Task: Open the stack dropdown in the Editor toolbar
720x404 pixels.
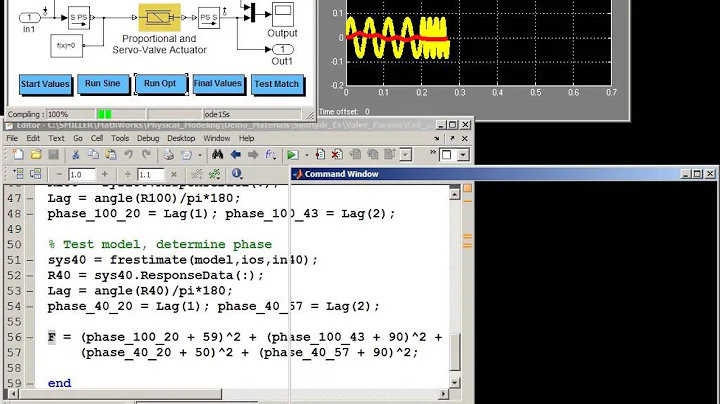Action: pos(405,155)
